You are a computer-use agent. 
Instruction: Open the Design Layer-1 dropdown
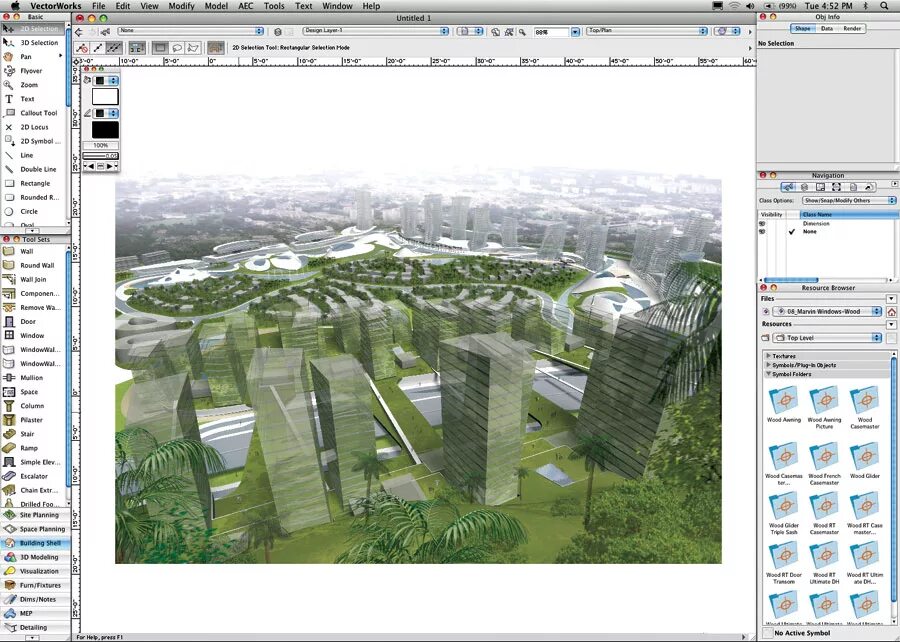point(375,31)
